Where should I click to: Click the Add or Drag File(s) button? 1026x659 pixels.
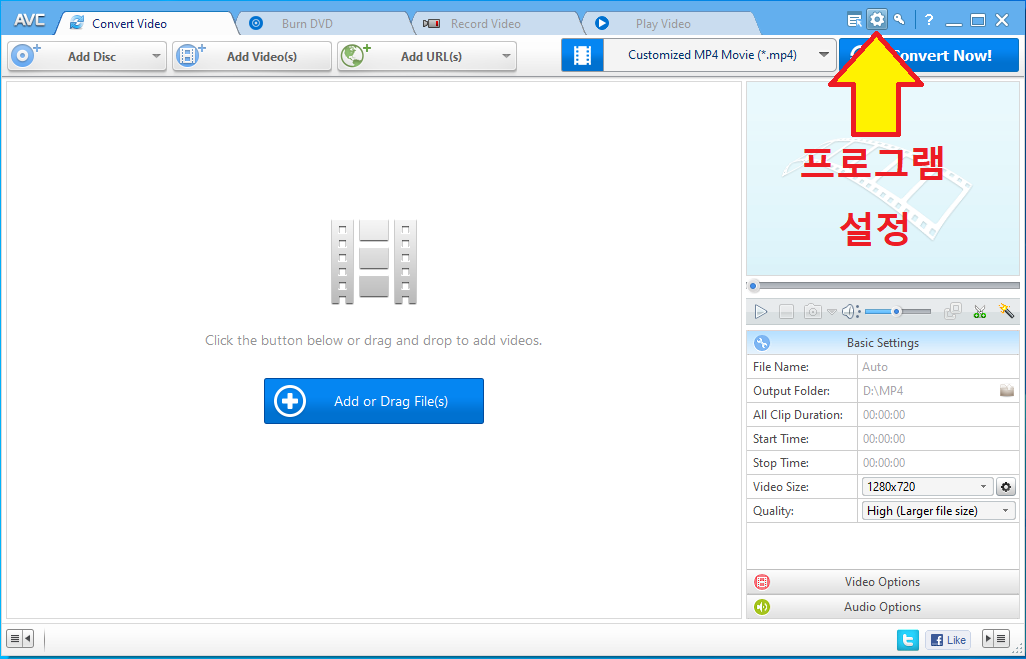pyautogui.click(x=374, y=401)
